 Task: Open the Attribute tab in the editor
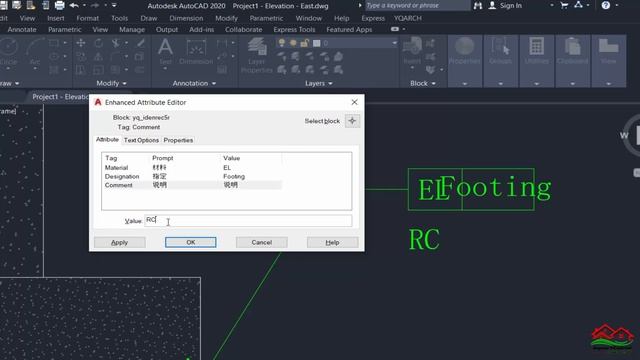click(x=107, y=140)
